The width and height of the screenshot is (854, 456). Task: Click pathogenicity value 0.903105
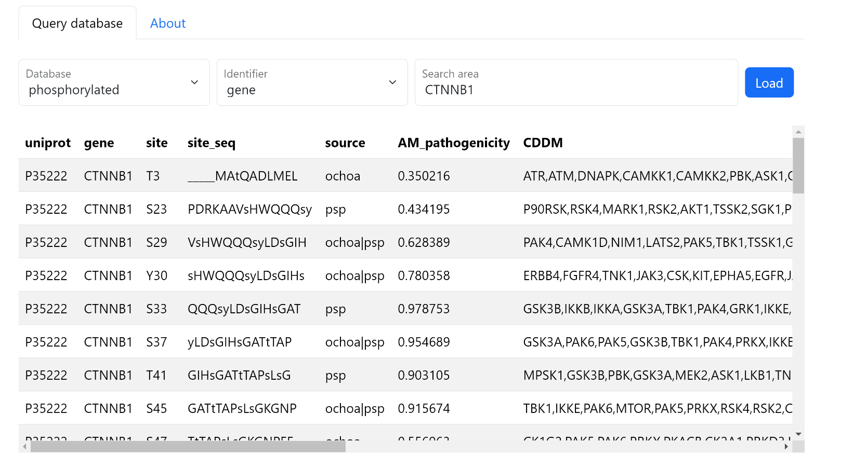tap(424, 375)
